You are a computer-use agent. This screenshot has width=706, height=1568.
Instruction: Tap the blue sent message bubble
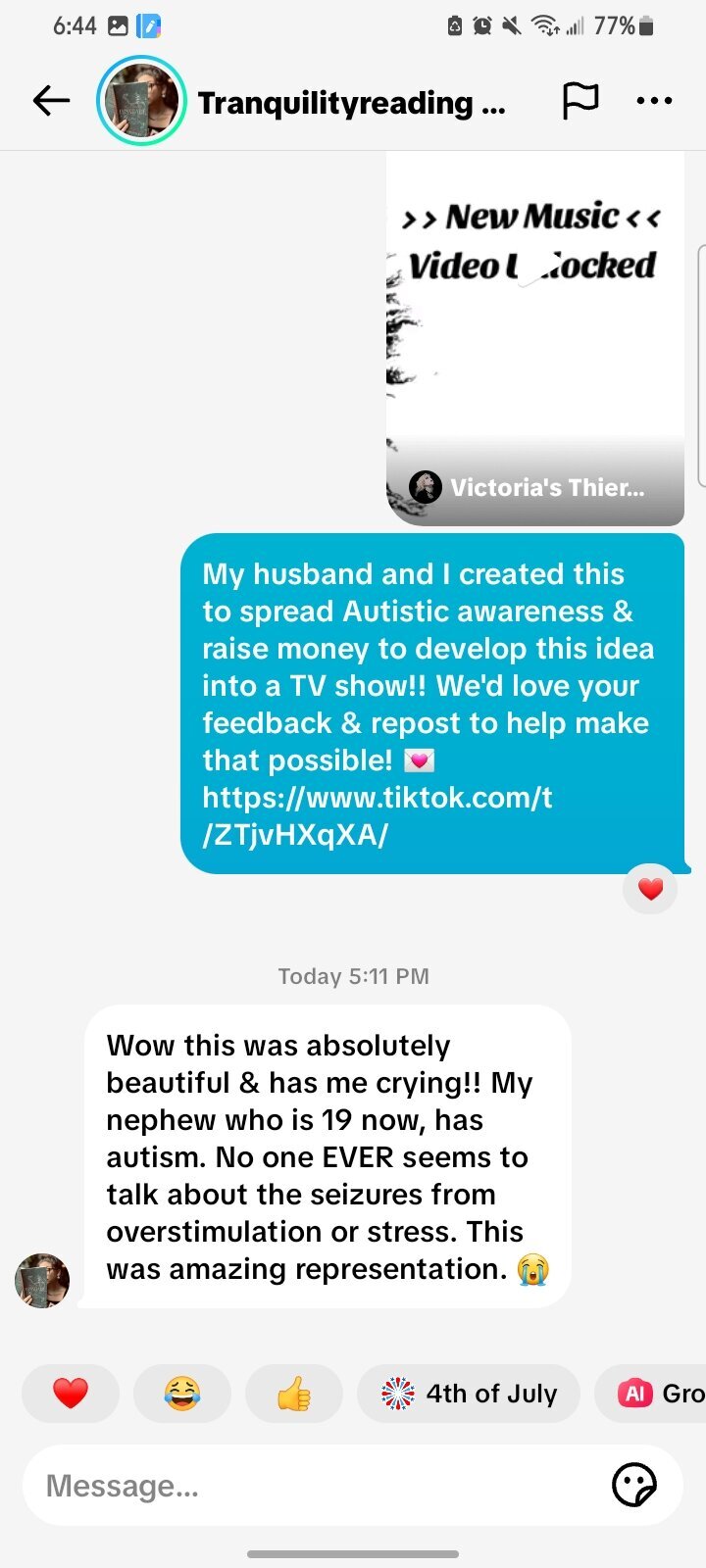(x=432, y=703)
